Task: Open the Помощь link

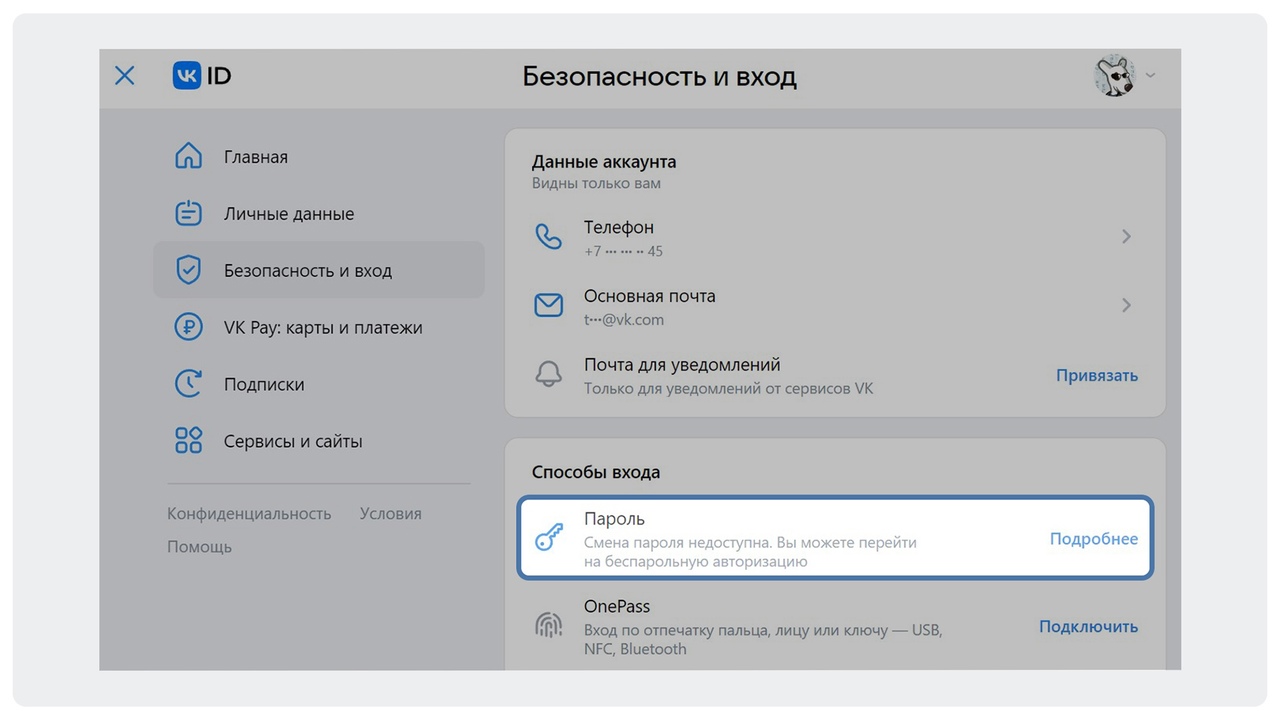Action: [199, 546]
